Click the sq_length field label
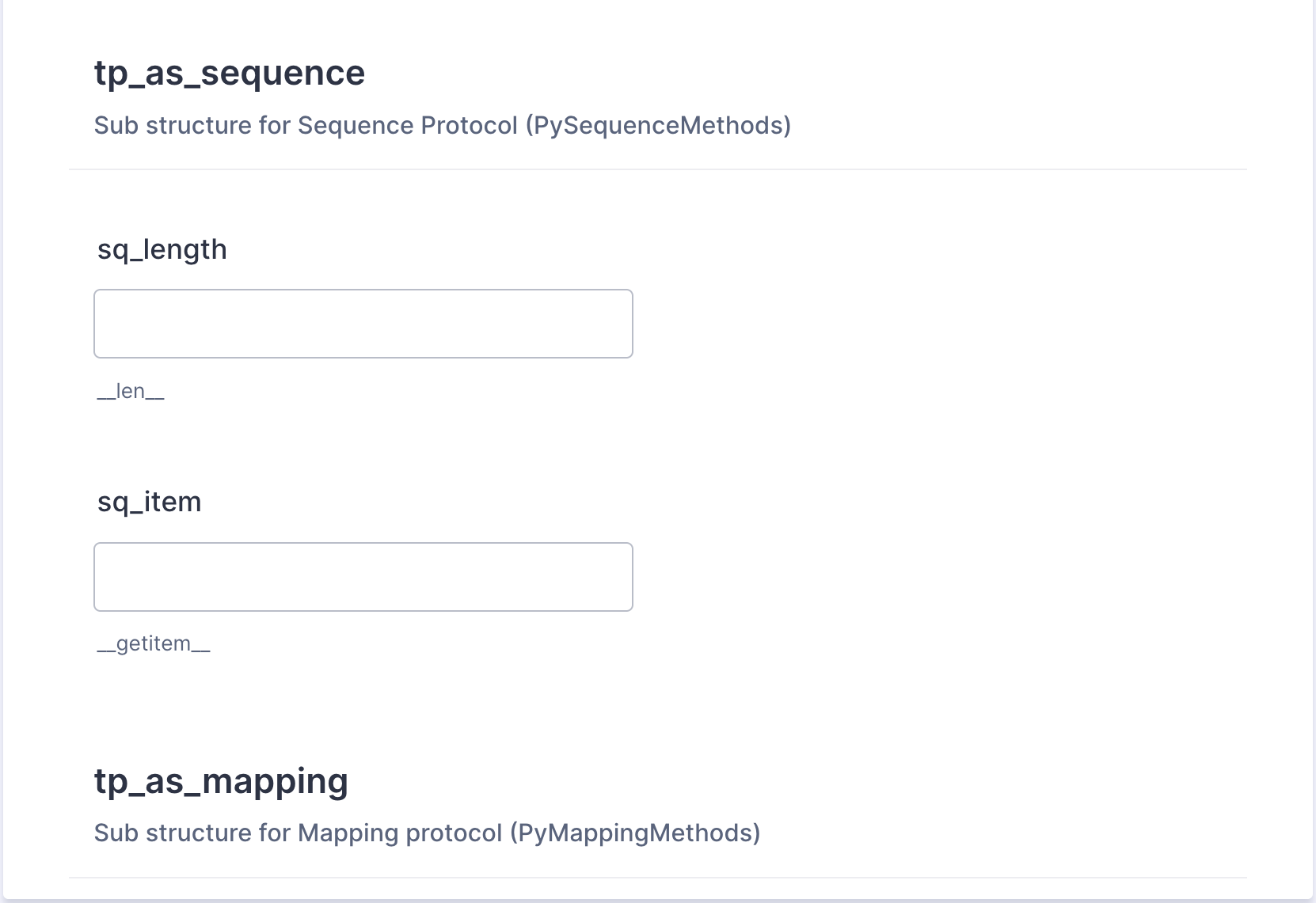This screenshot has height=903, width=1316. 162,249
